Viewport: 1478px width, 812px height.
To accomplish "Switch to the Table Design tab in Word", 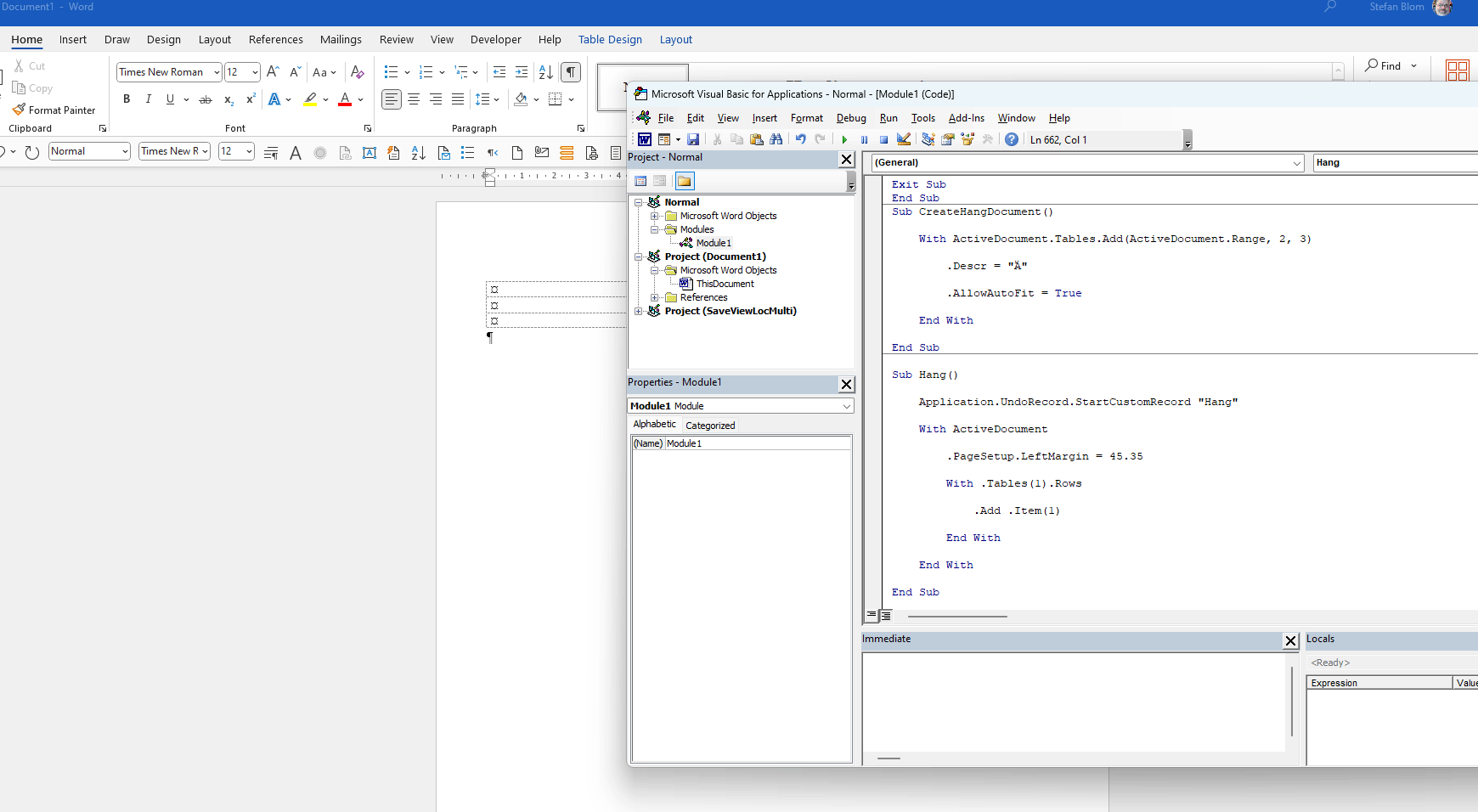I will (x=610, y=40).
